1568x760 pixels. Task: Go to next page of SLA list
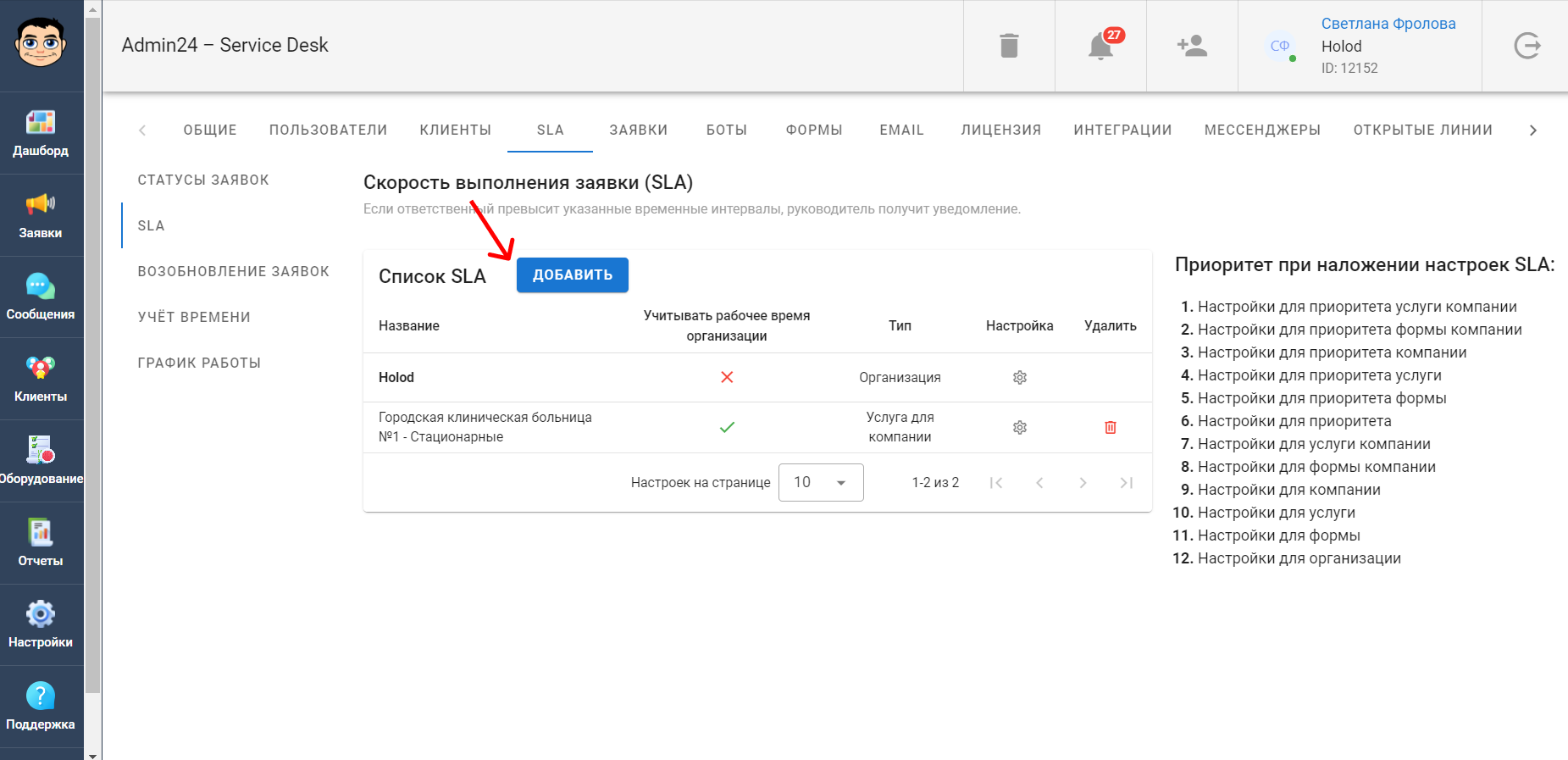(1083, 483)
